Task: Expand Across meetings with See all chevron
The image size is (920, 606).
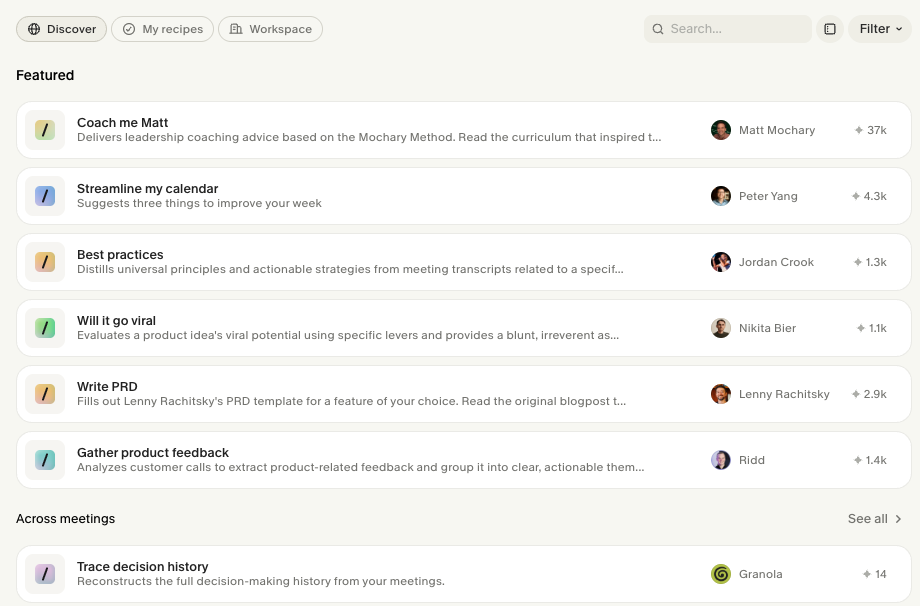Action: (898, 519)
